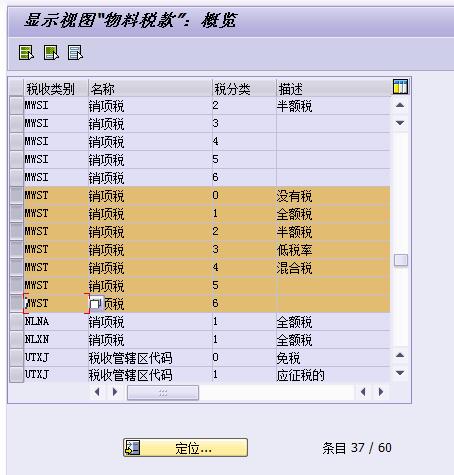Toggle the row marker for MWST 3 低税率

tap(16, 250)
